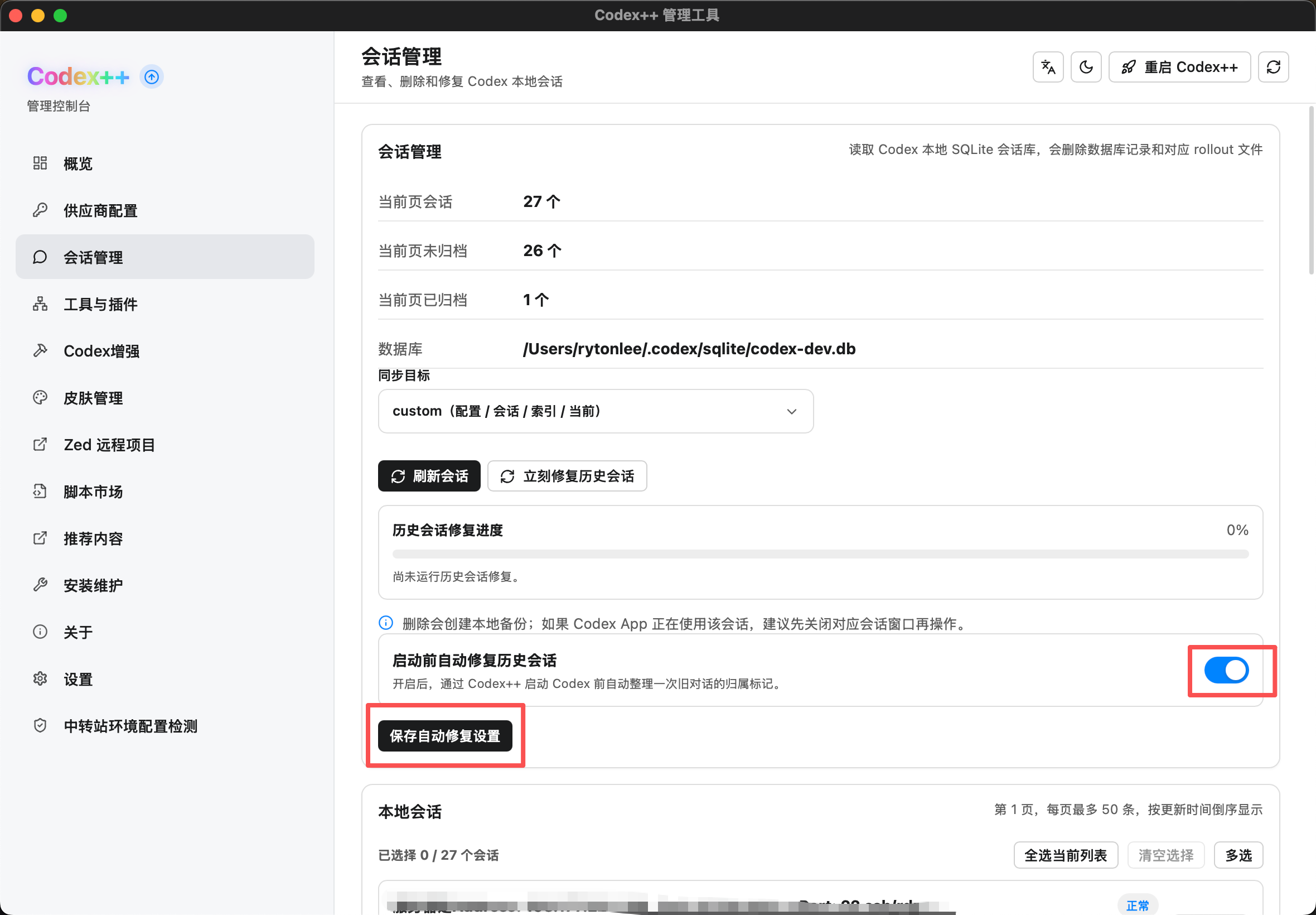
Task: Click the sync icon inside 立刻修复历史会话 button
Action: [x=507, y=476]
